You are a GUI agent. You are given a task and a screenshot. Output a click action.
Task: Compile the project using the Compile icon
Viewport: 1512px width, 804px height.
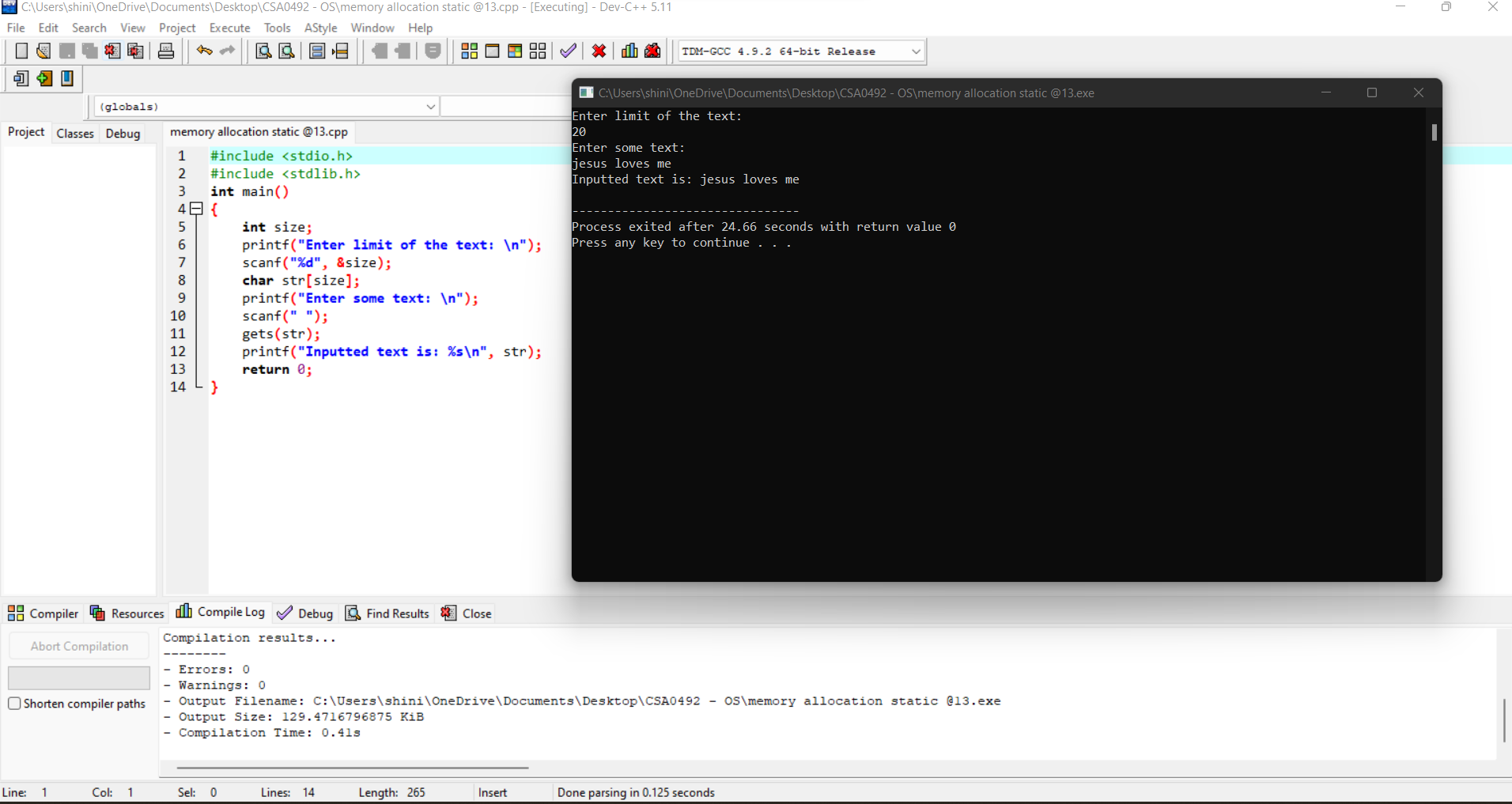point(469,51)
